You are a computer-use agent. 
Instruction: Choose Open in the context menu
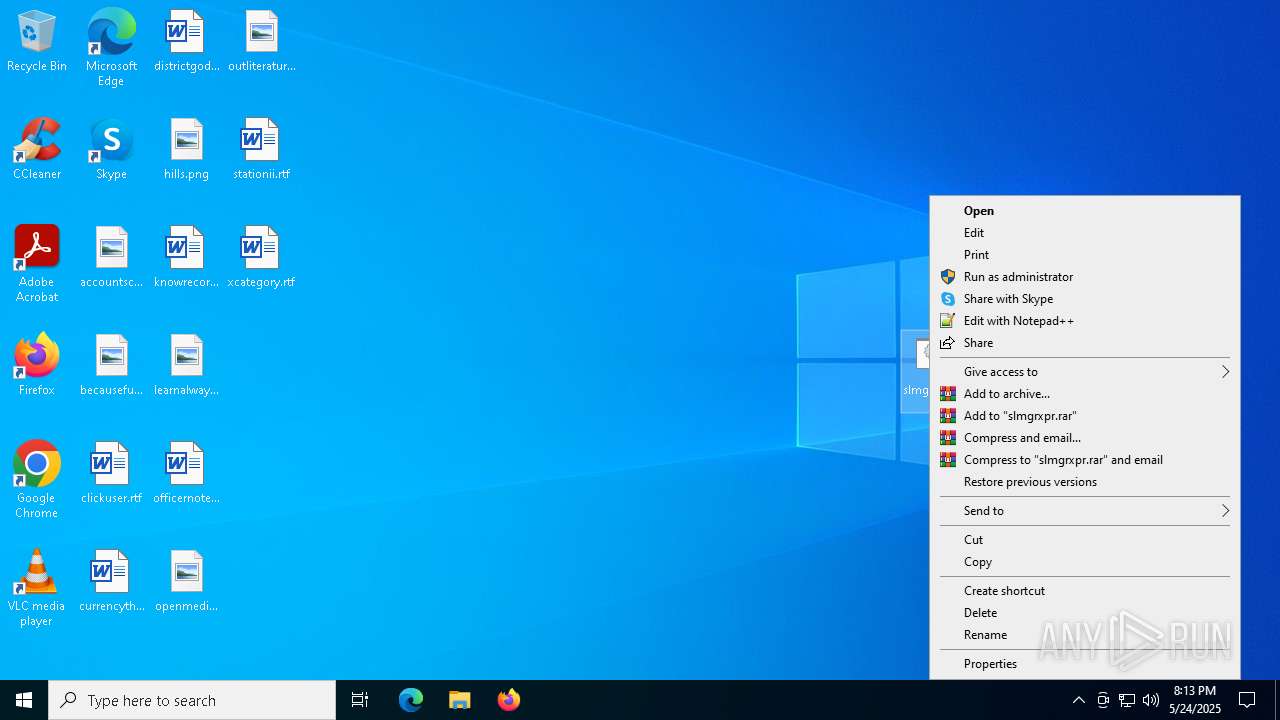[1085, 211]
